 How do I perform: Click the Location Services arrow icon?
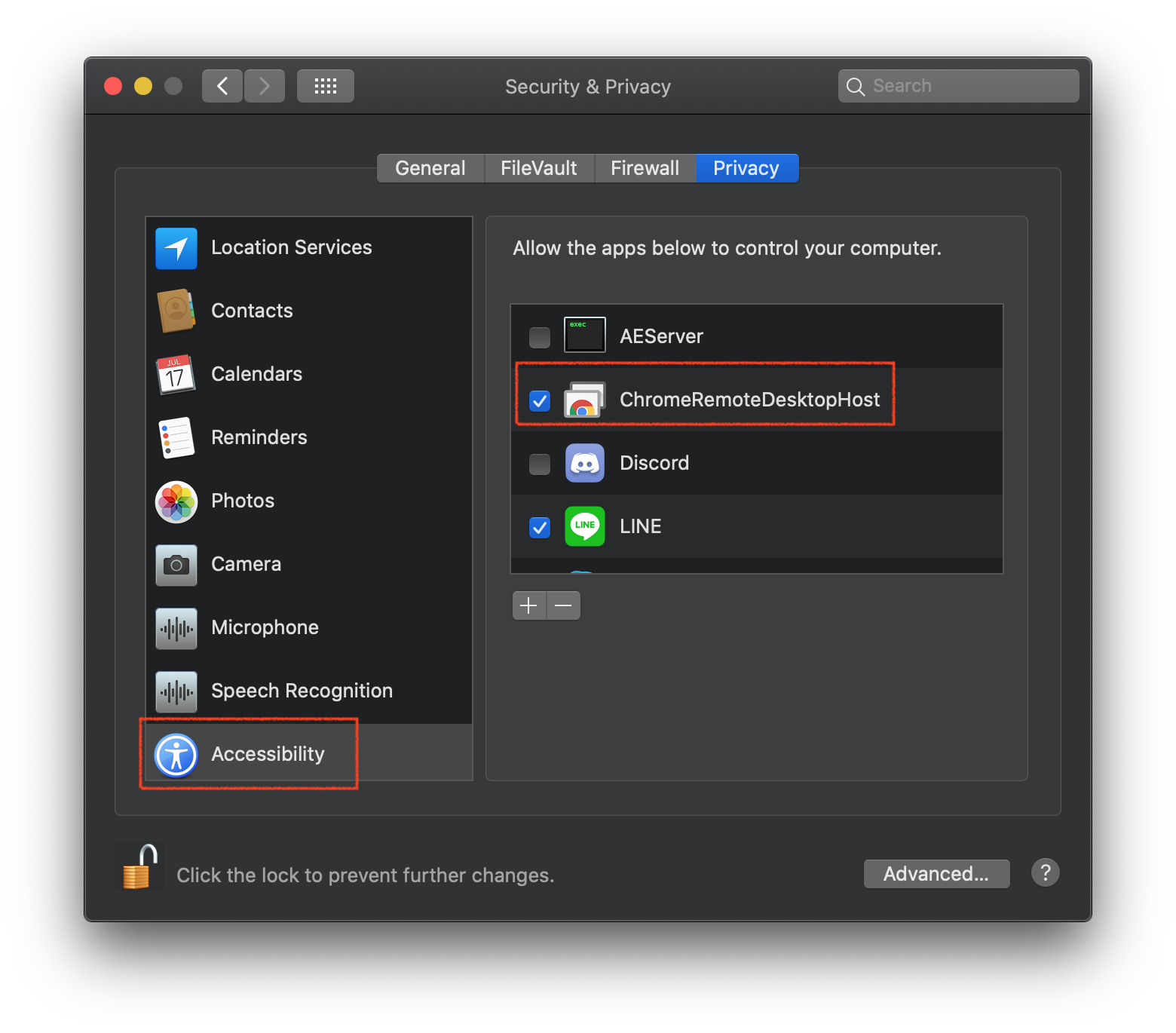tap(176, 248)
